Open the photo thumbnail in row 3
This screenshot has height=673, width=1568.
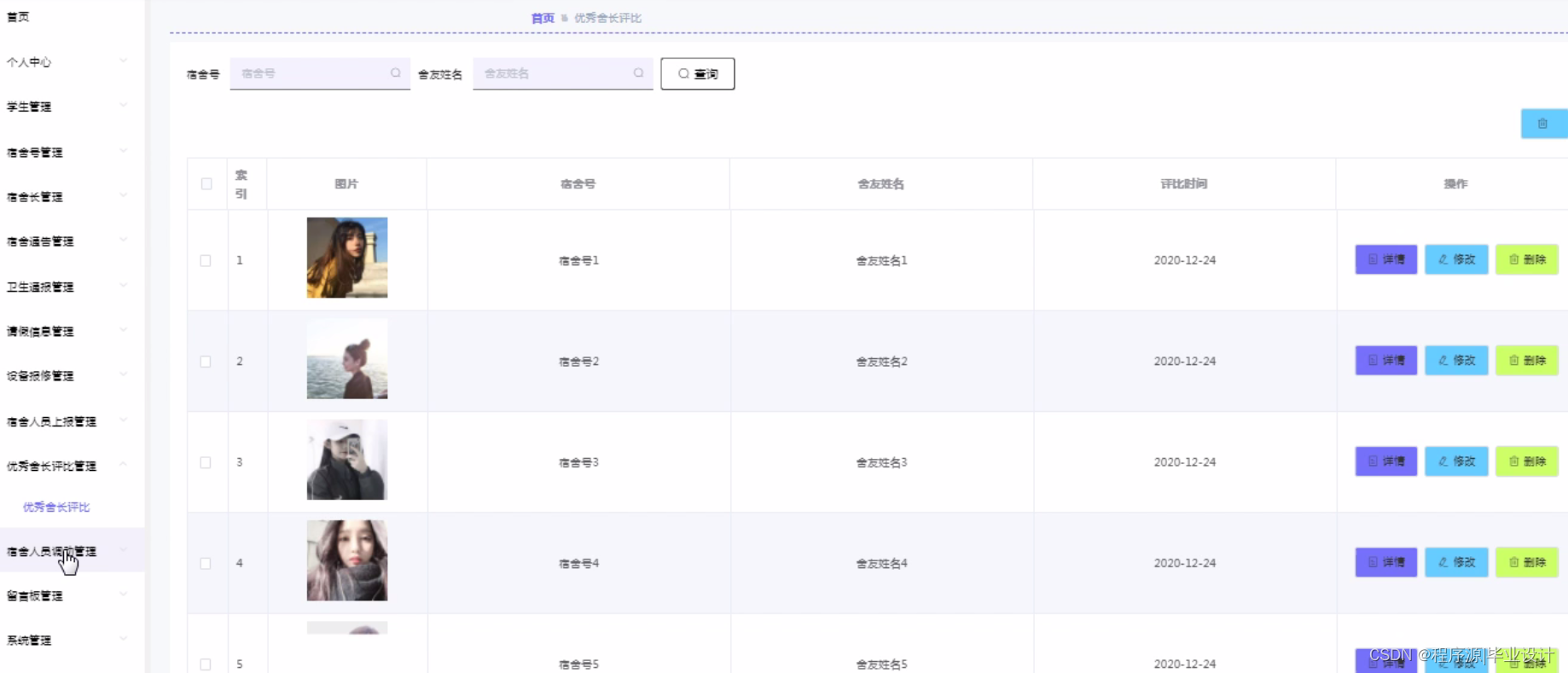click(x=347, y=459)
